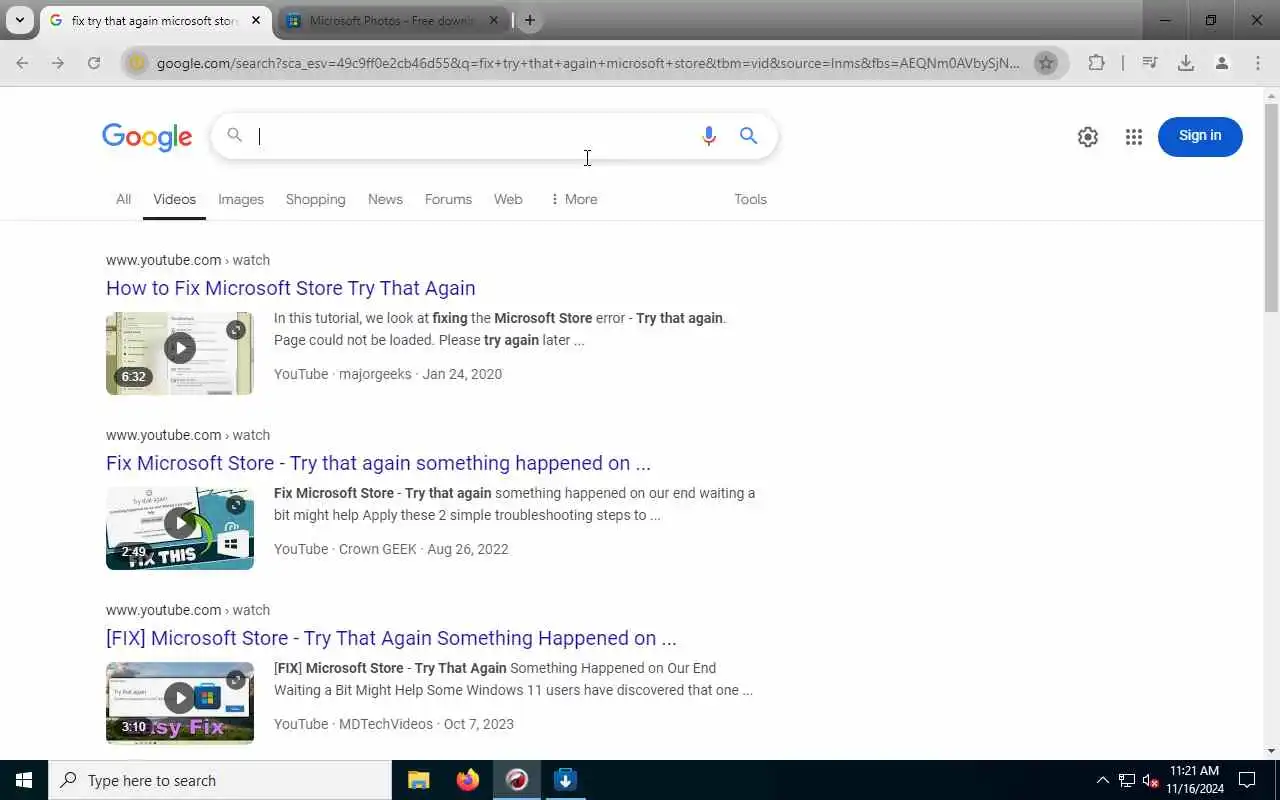Open muted volume tray icon

tap(1151, 780)
